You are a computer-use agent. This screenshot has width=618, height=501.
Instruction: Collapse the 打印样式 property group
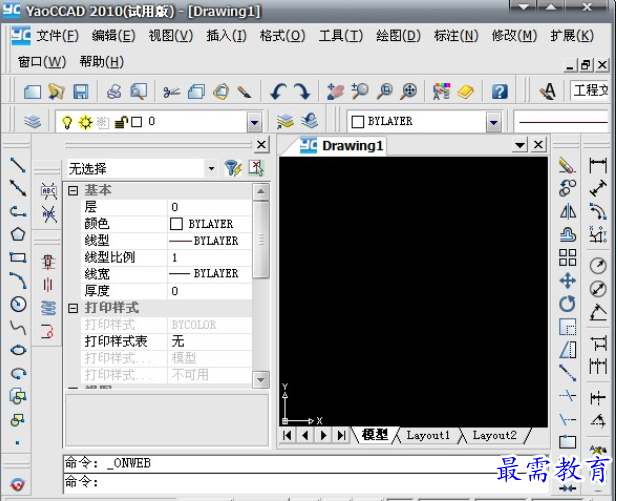click(x=73, y=308)
